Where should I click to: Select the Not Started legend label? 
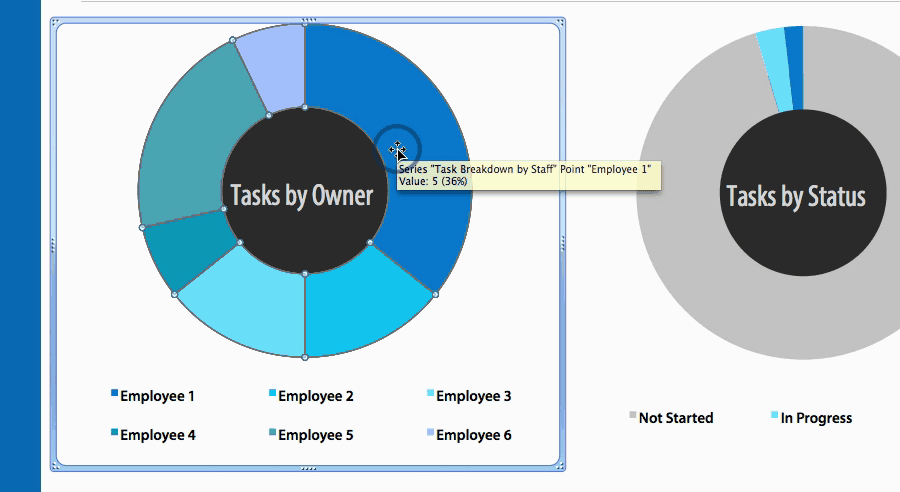click(x=676, y=418)
